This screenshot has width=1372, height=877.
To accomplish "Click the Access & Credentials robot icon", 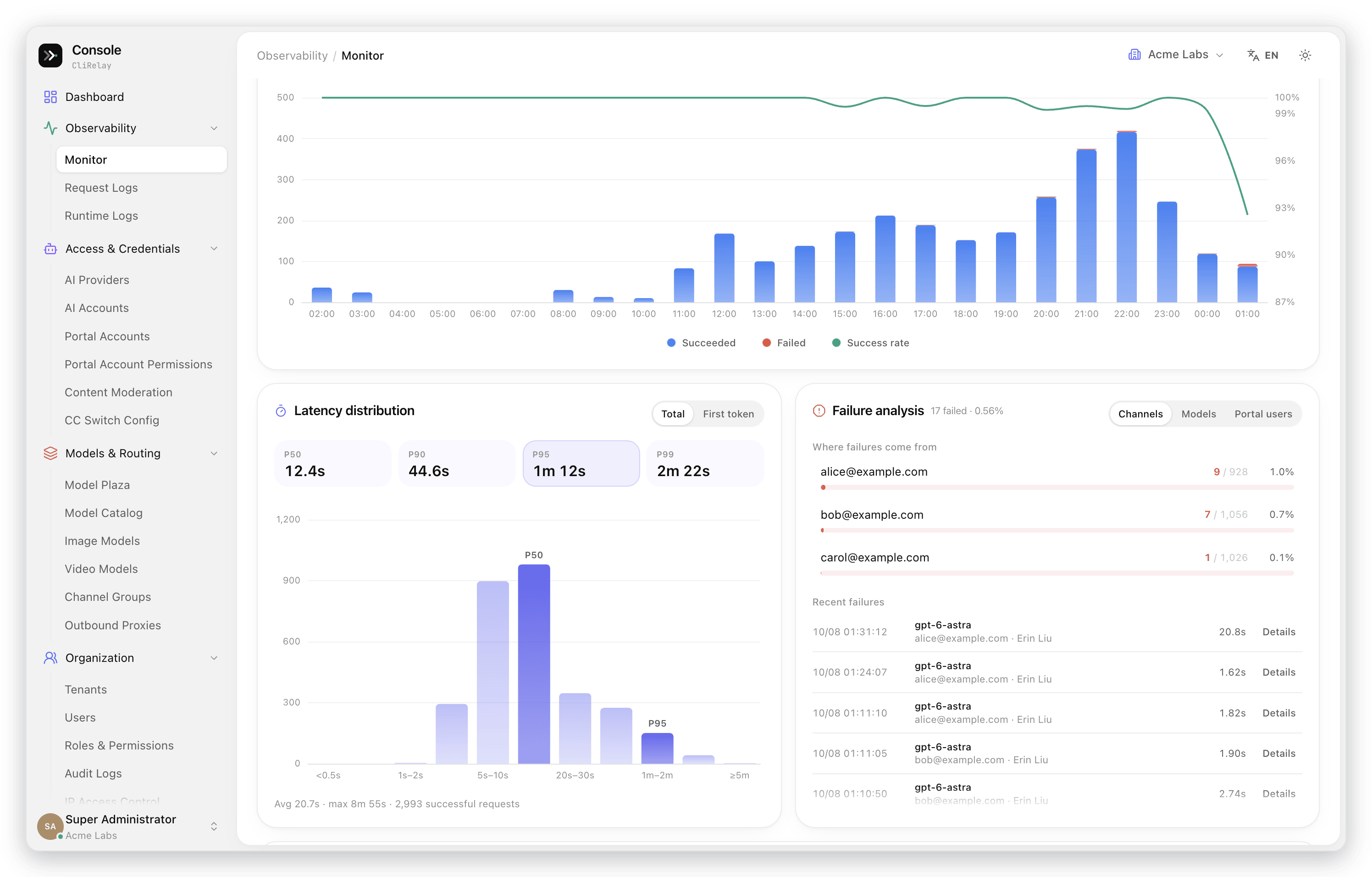I will pyautogui.click(x=50, y=249).
